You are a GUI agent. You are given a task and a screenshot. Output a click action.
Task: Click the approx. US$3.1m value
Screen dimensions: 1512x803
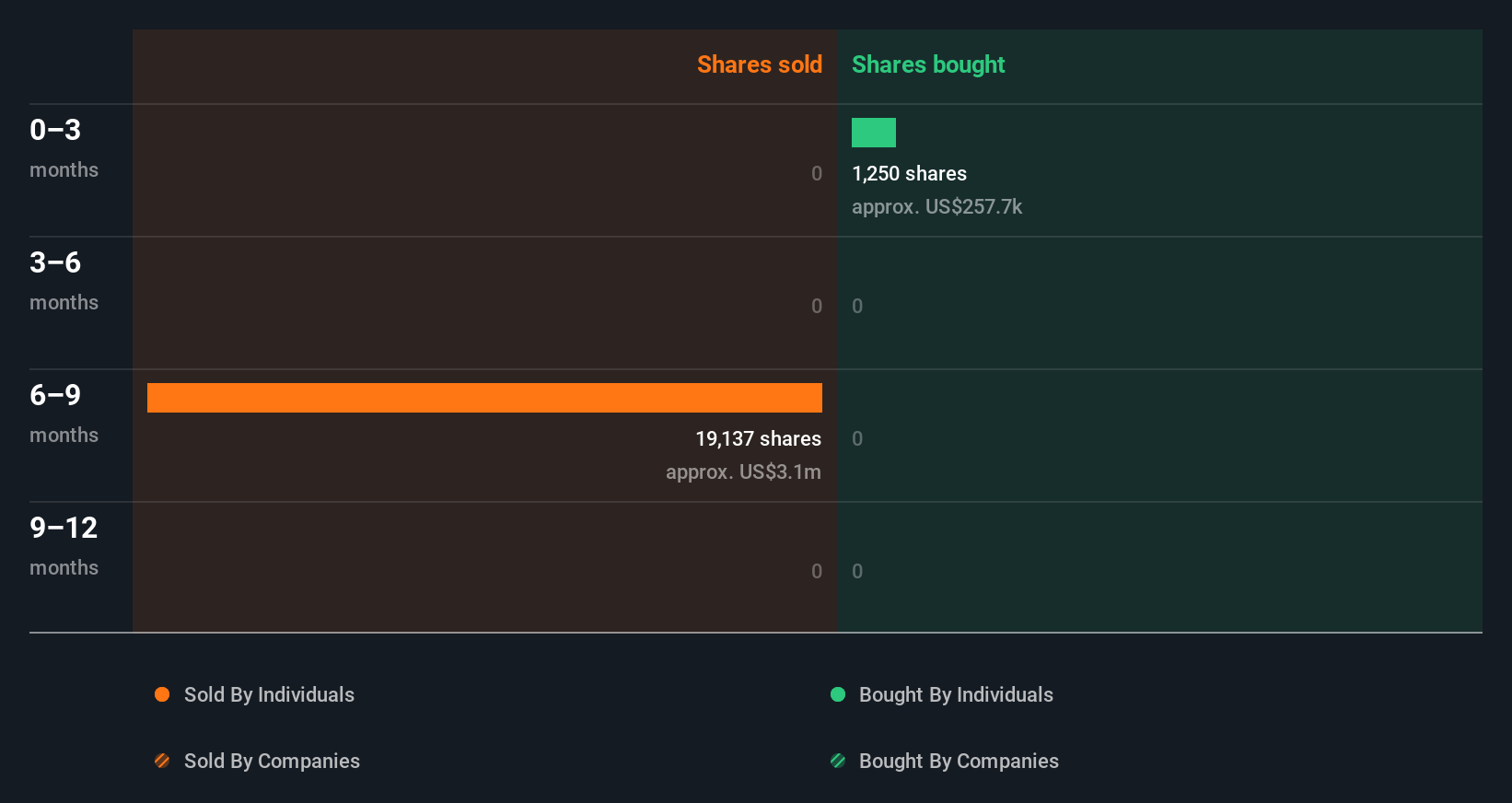(743, 472)
